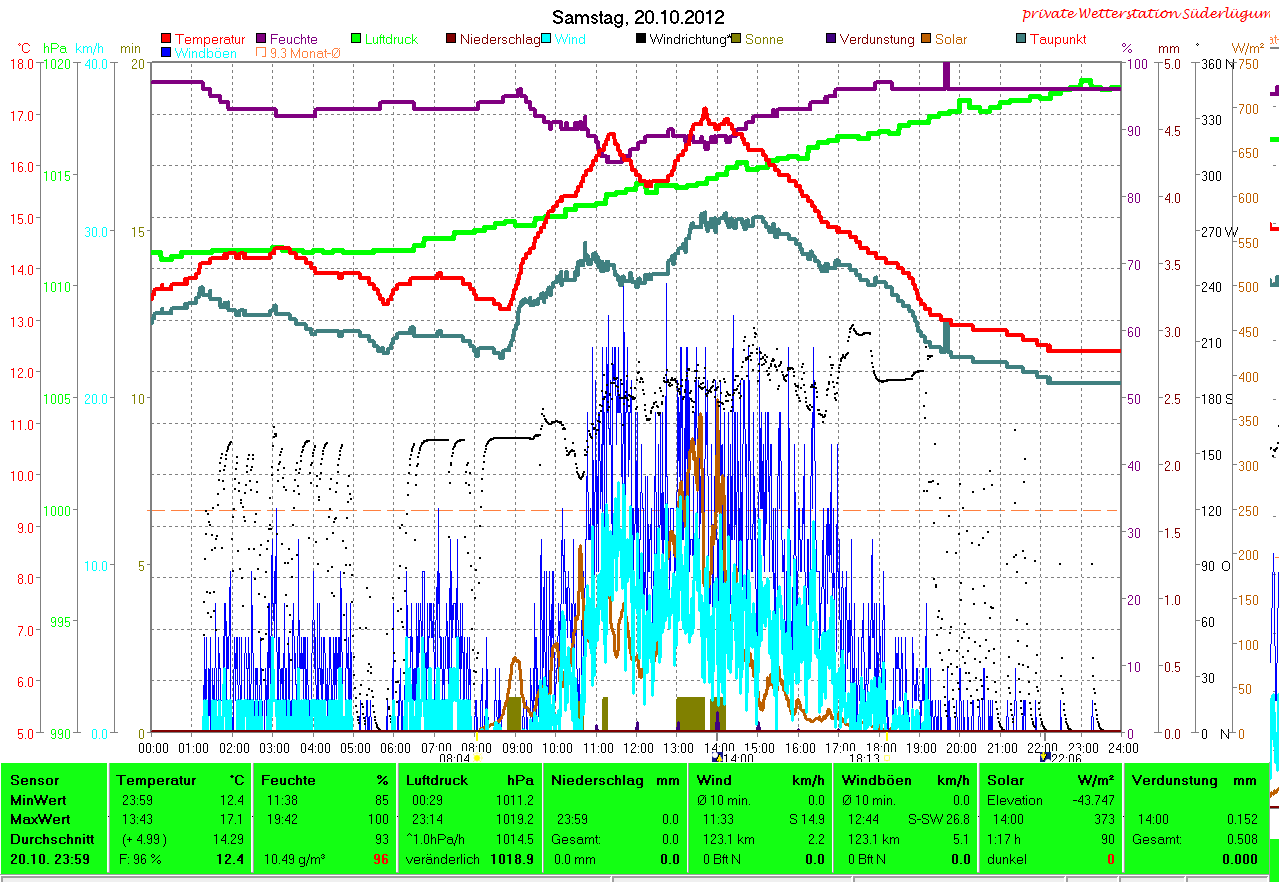Click the Samstag, 20.10.2012 chart heading
The image size is (1280, 882).
pyautogui.click(x=638, y=17)
